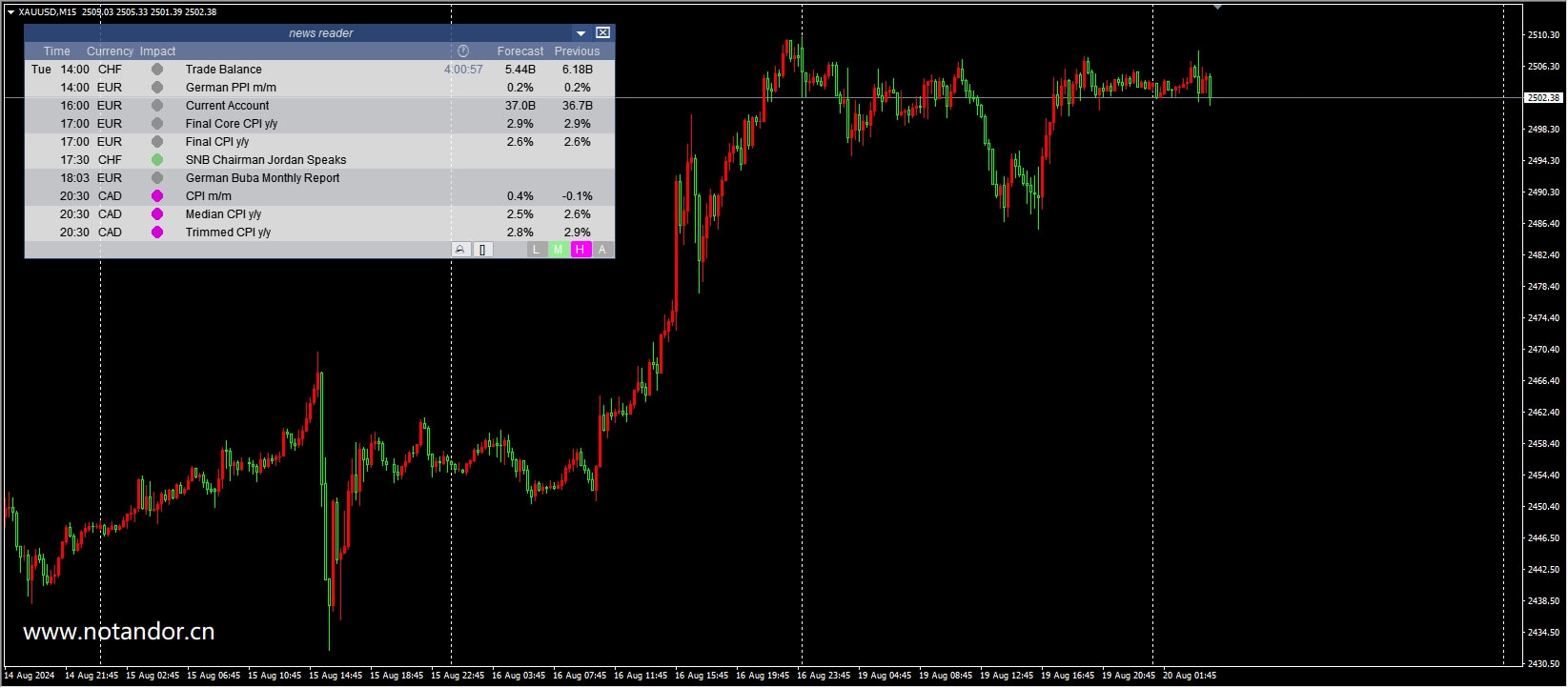Select the German Buba Monthly Report event

coord(262,178)
